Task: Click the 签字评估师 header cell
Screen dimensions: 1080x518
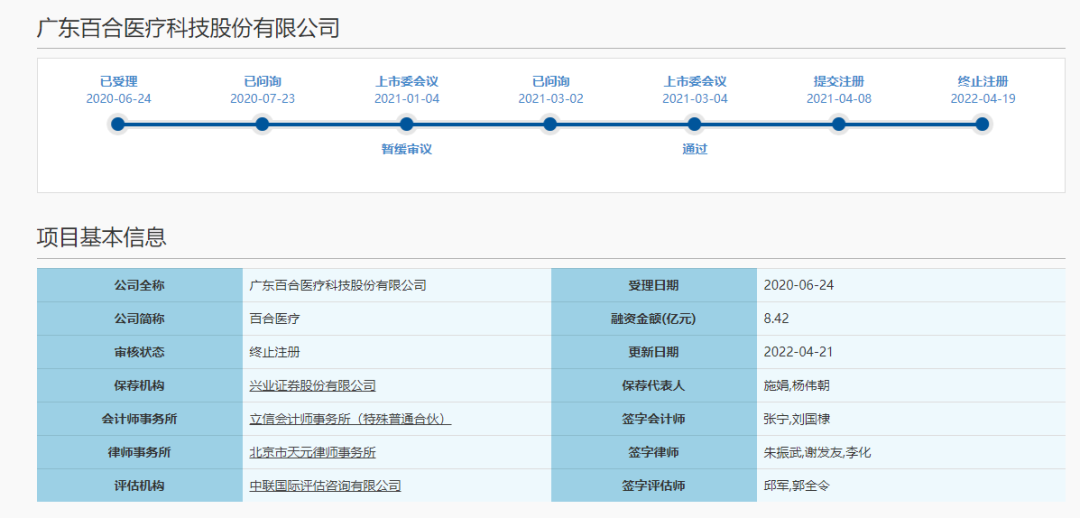Action: click(x=654, y=486)
